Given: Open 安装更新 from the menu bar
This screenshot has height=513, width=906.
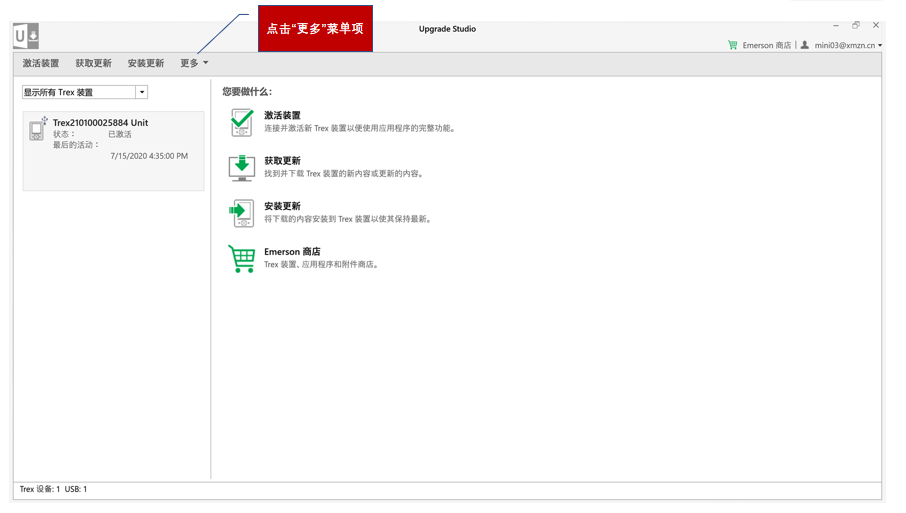Looking at the screenshot, I should coord(146,63).
